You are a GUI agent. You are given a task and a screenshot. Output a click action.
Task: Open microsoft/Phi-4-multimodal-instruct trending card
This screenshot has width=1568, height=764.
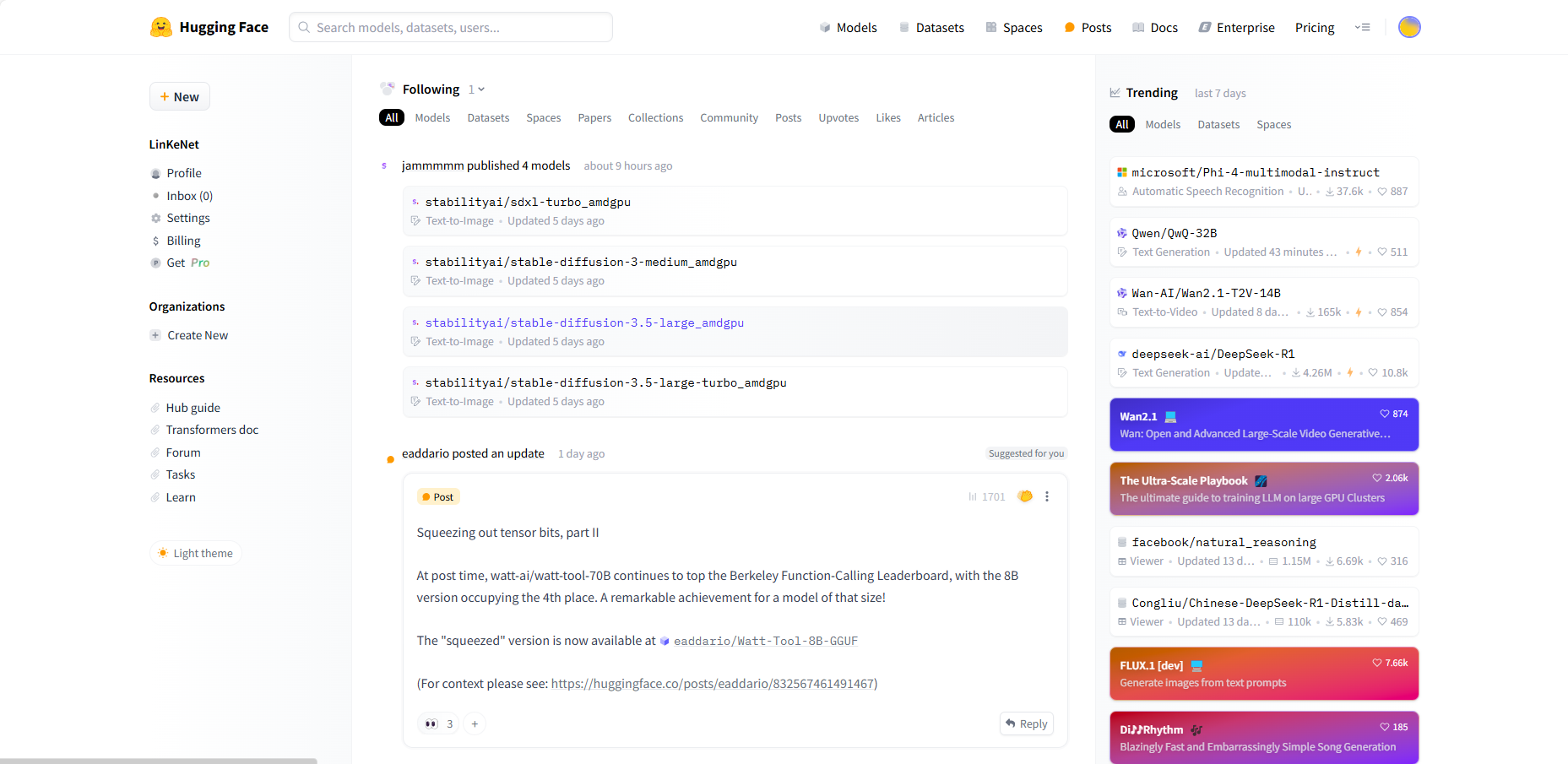[1263, 182]
